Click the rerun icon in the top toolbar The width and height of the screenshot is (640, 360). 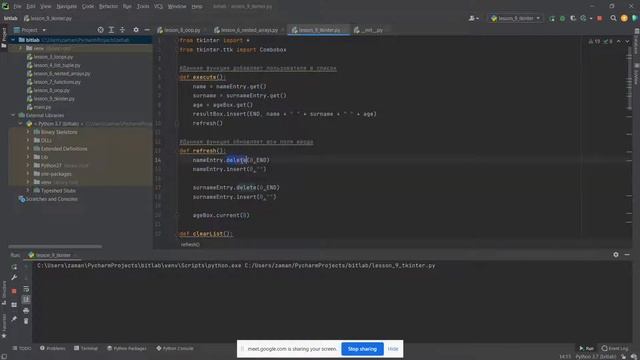[552, 18]
